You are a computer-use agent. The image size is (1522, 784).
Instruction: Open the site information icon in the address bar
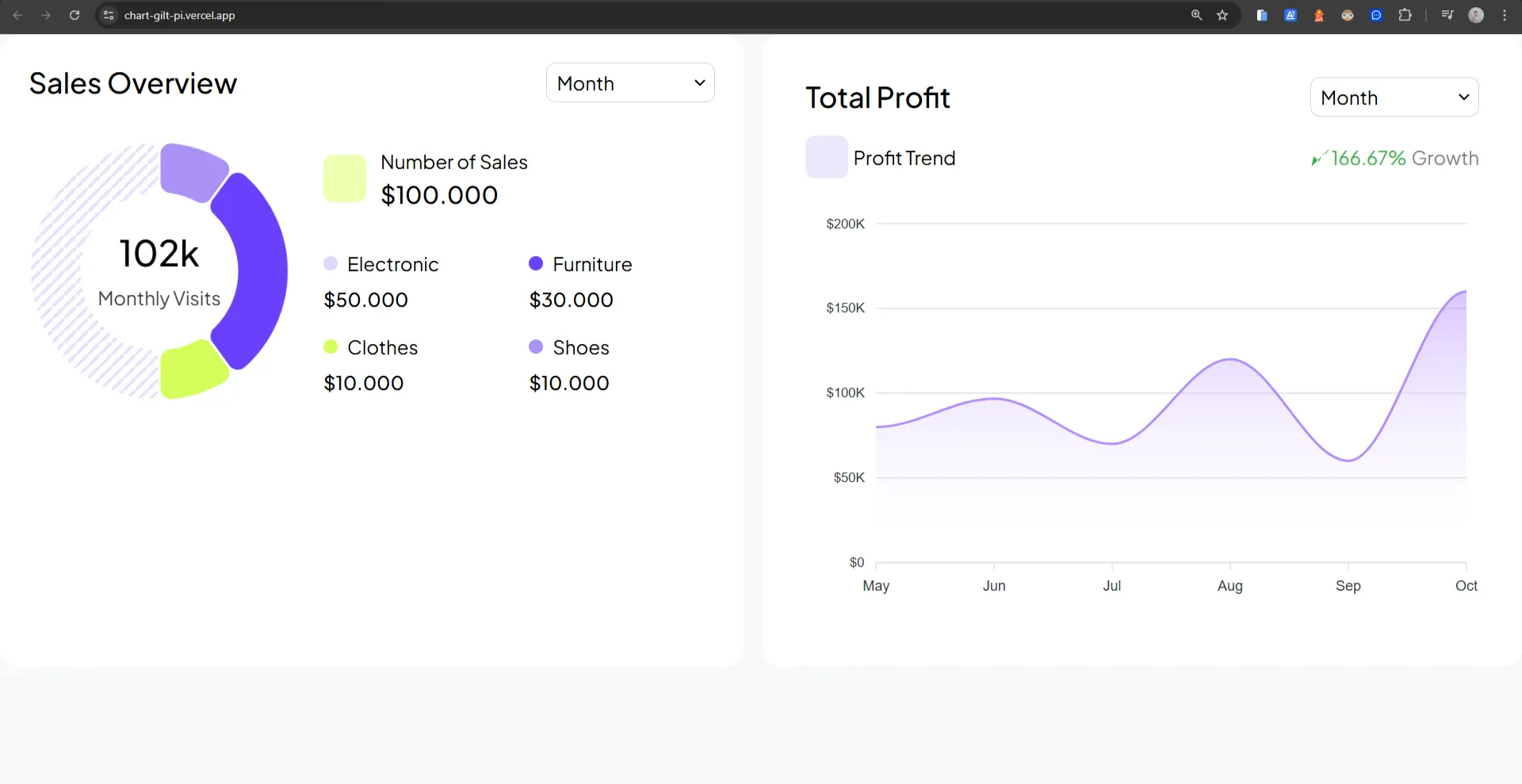108,15
